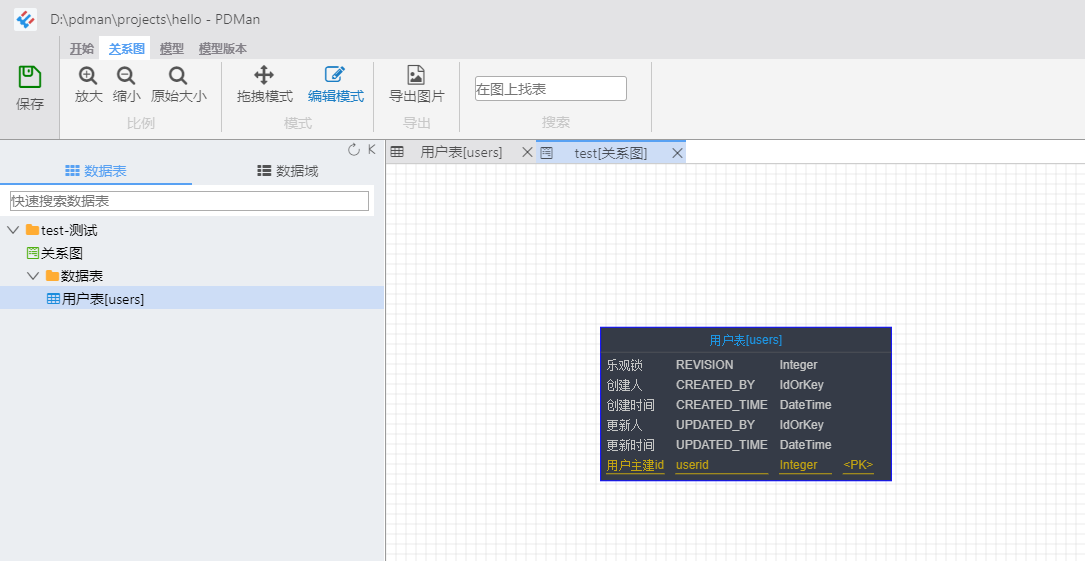Select the 数据域 panel tab
The image size is (1085, 561).
pyautogui.click(x=288, y=172)
